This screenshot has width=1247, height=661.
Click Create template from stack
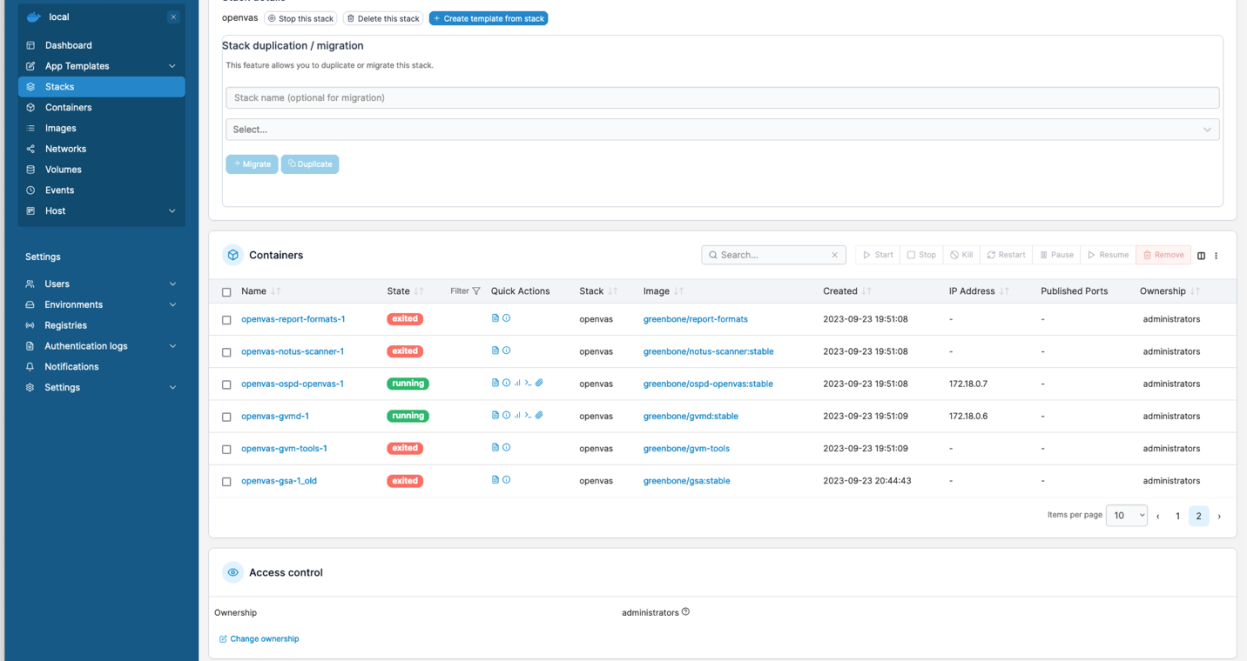click(x=488, y=18)
